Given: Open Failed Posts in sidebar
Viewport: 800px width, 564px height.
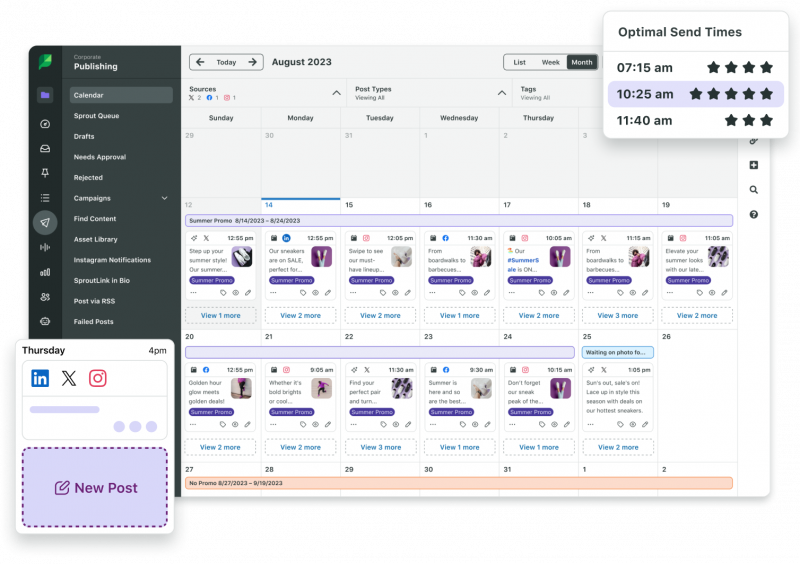Looking at the screenshot, I should click(x=93, y=322).
